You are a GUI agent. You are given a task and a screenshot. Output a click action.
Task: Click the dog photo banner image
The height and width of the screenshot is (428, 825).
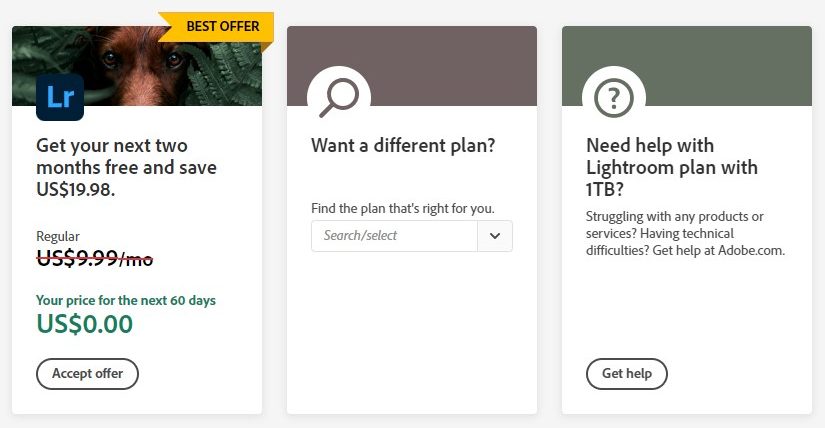pyautogui.click(x=137, y=66)
